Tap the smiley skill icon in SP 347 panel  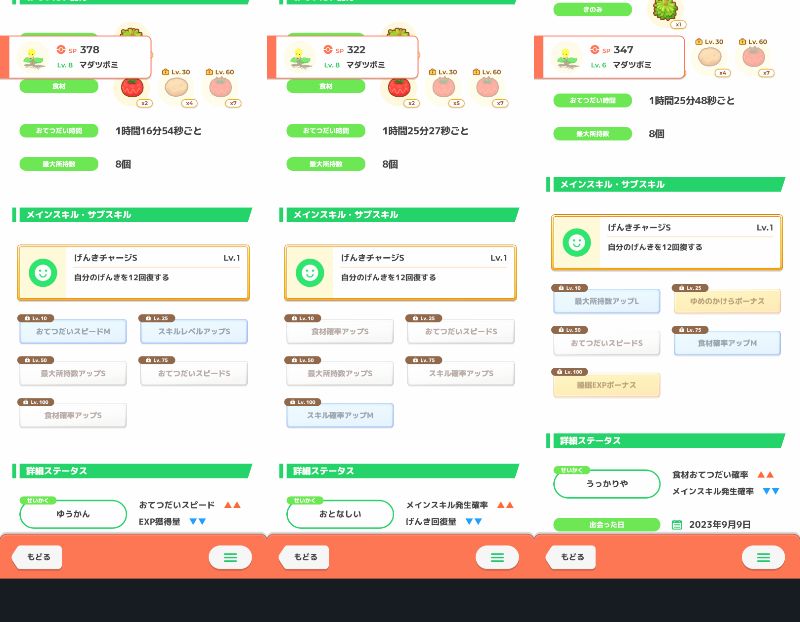point(577,242)
